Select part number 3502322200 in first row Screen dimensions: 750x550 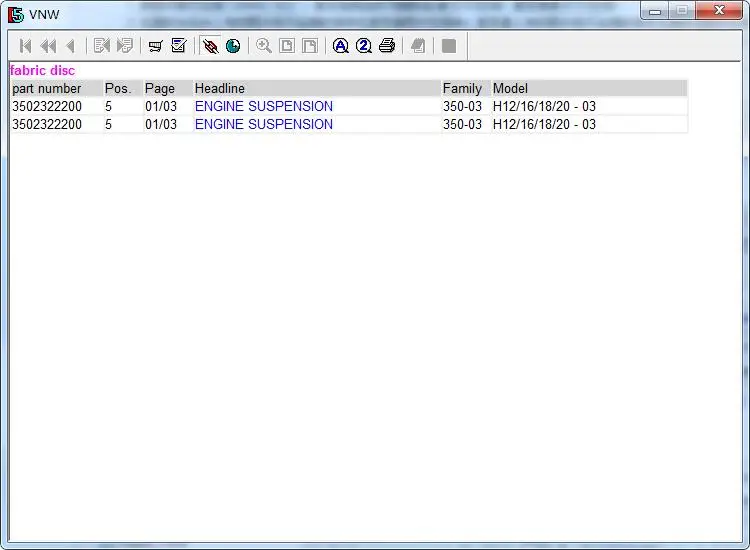point(47,106)
